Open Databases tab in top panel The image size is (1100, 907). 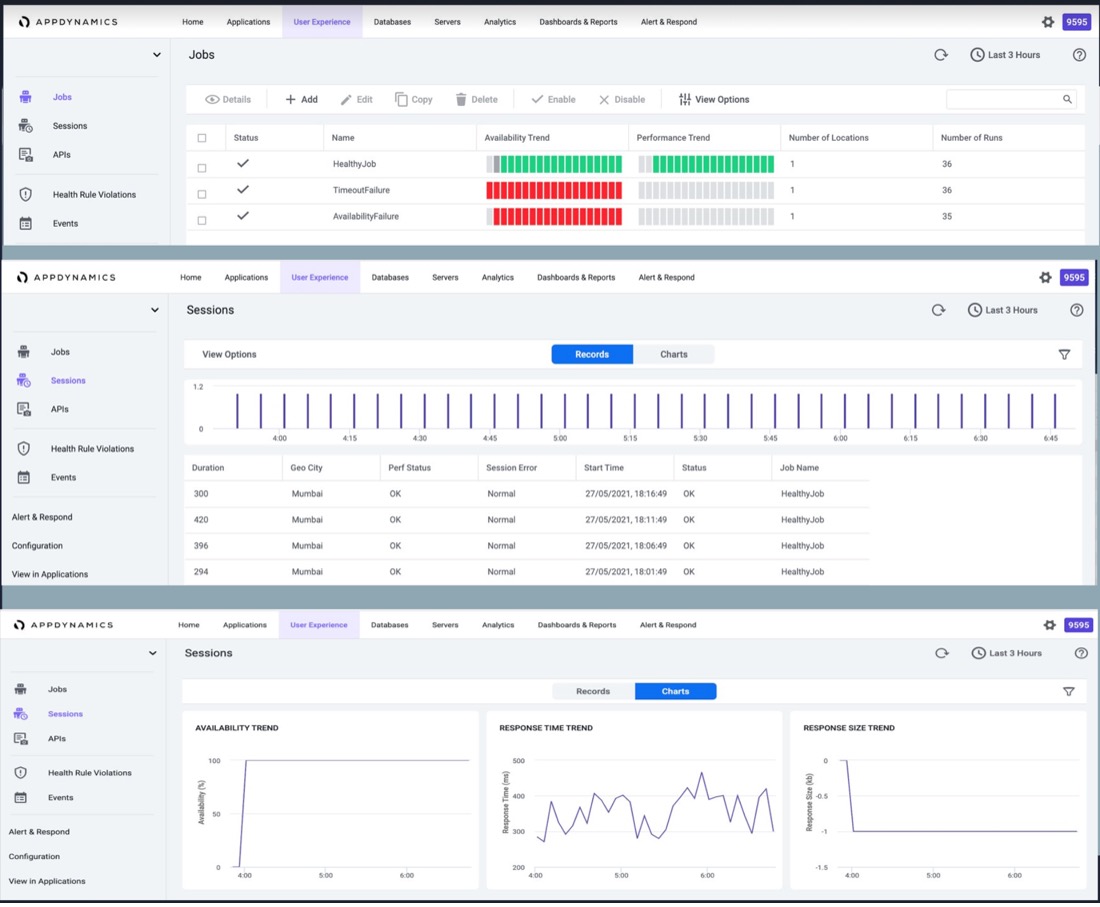pos(392,22)
